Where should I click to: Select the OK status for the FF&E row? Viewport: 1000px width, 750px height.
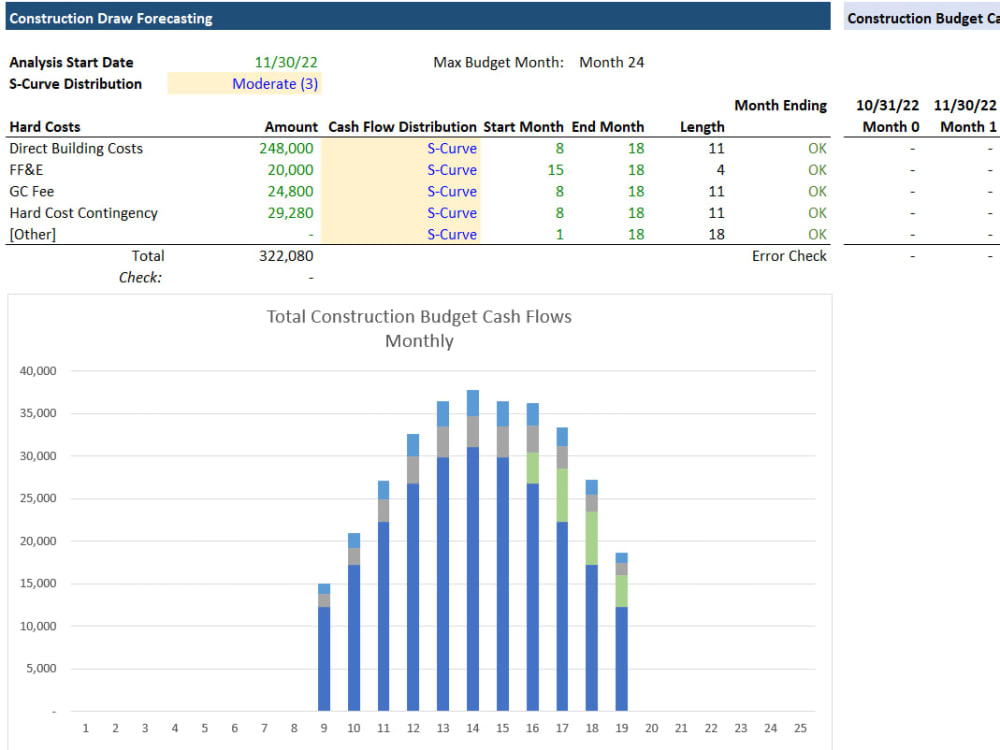coord(819,170)
